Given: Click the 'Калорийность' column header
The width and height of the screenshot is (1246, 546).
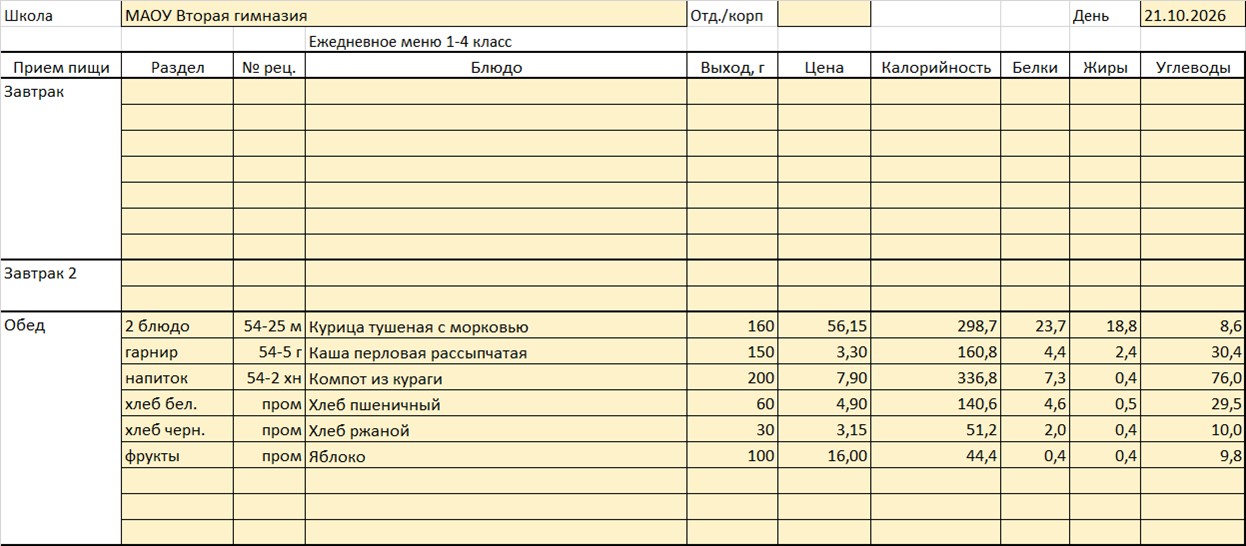Looking at the screenshot, I should pyautogui.click(x=936, y=67).
